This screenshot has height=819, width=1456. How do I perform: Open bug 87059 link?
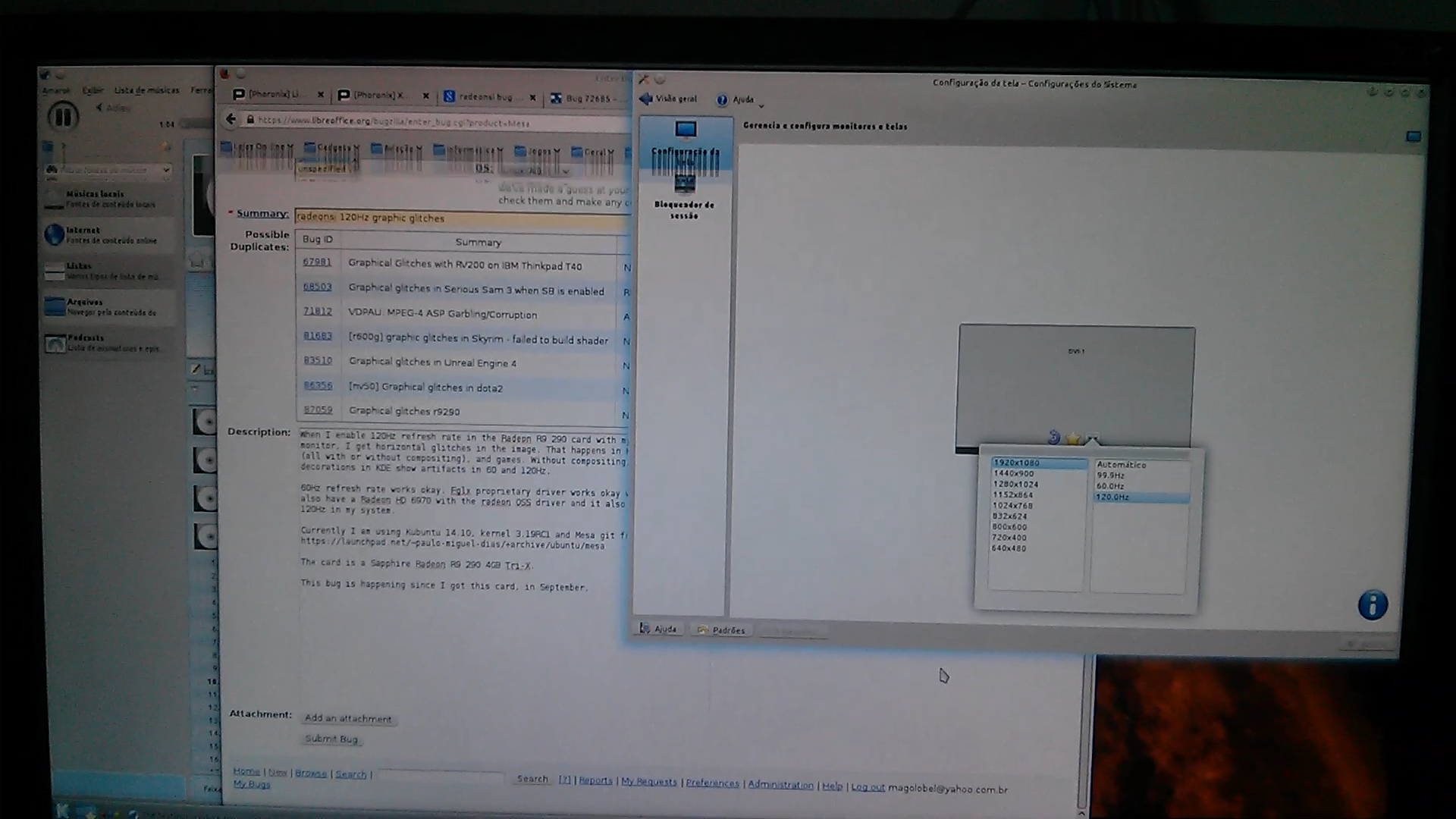[318, 409]
